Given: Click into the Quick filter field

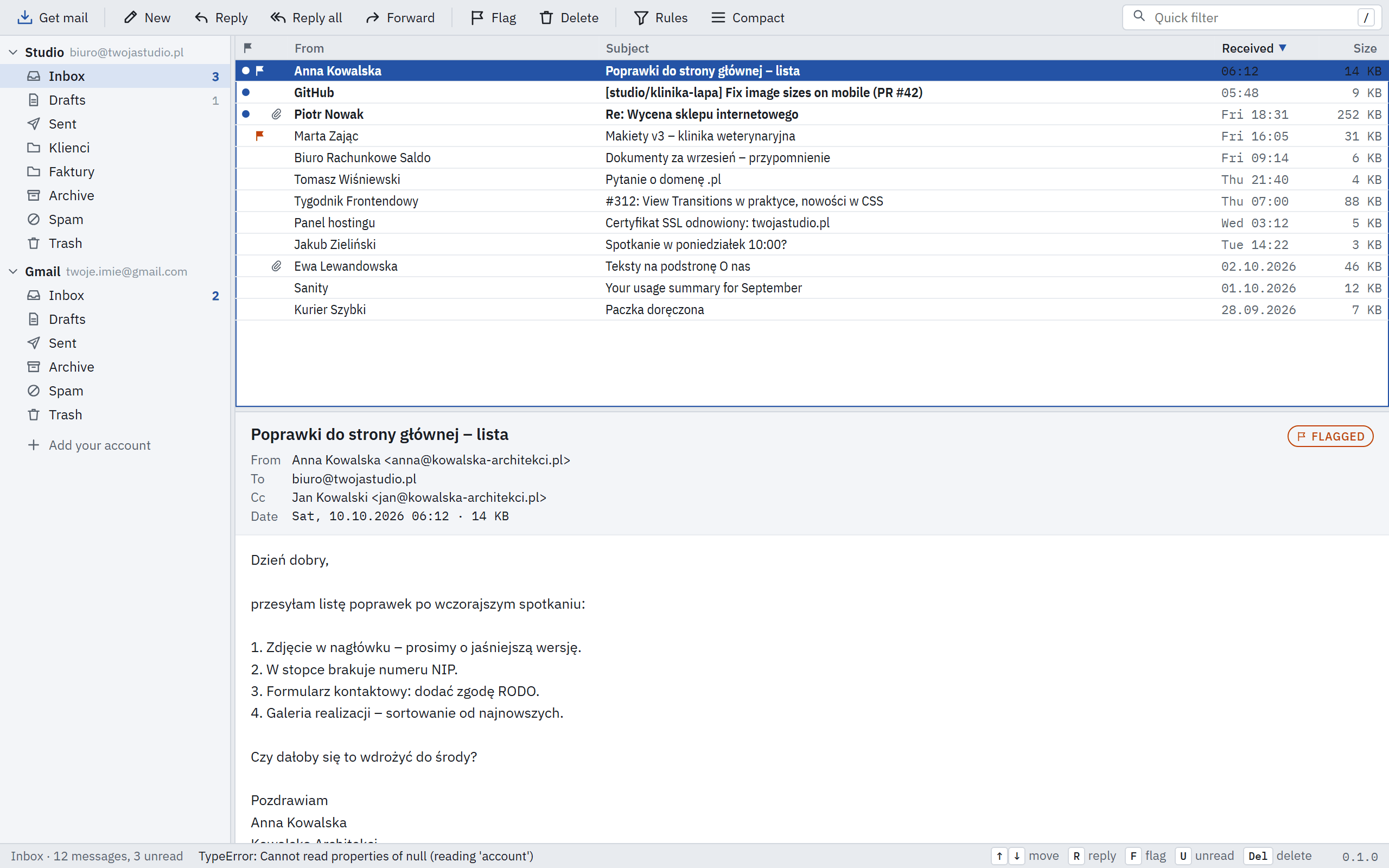Looking at the screenshot, I should [1251, 18].
